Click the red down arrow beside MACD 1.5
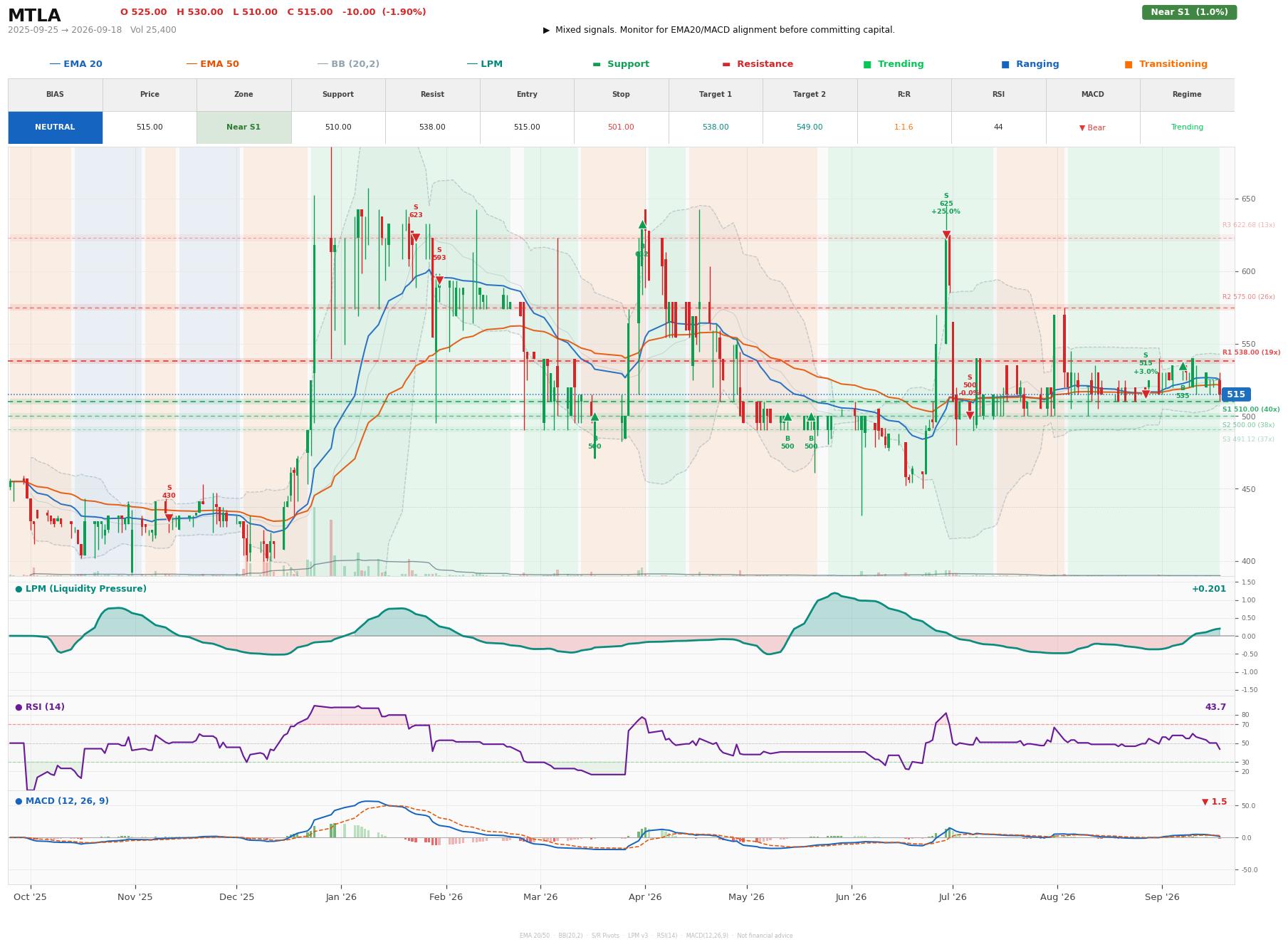 point(1205,802)
